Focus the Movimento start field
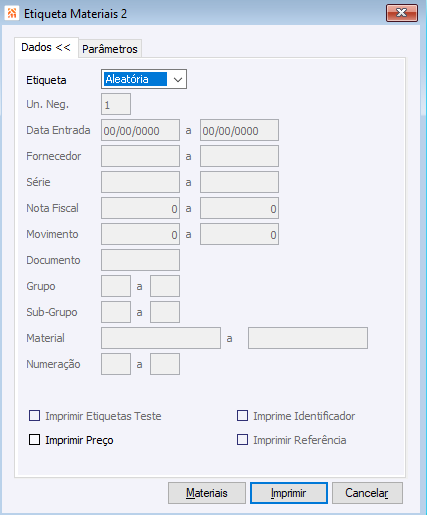The width and height of the screenshot is (427, 515). pyautogui.click(x=140, y=234)
